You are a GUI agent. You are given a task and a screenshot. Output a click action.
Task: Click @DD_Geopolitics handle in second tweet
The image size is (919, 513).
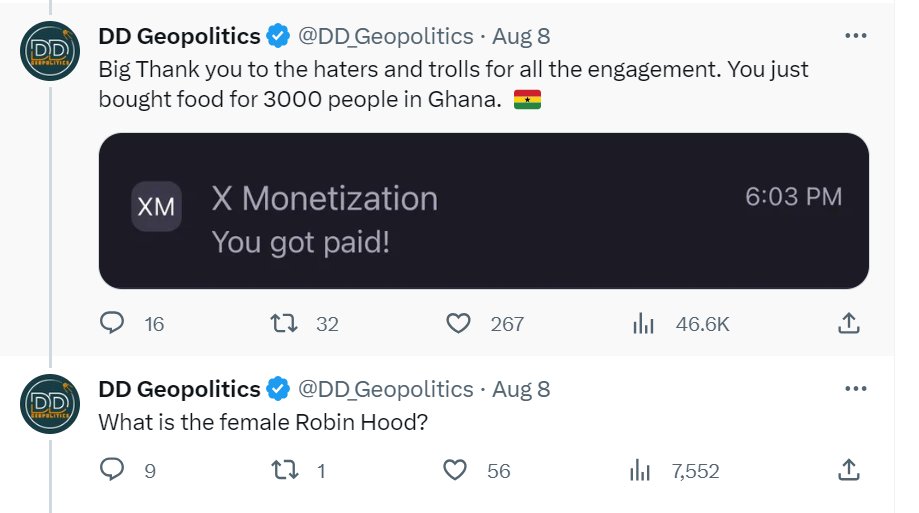coord(386,389)
